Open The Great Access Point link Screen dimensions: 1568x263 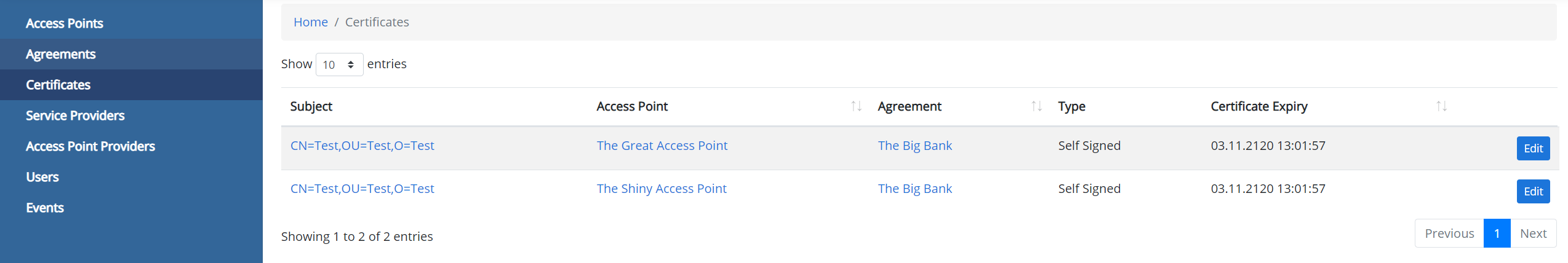[662, 146]
